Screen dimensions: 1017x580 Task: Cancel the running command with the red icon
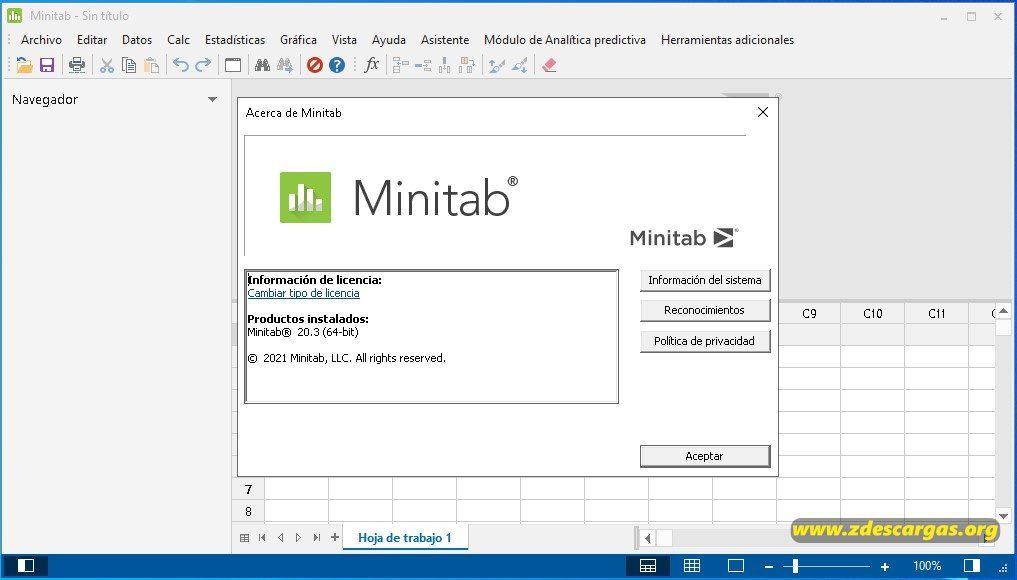click(315, 65)
